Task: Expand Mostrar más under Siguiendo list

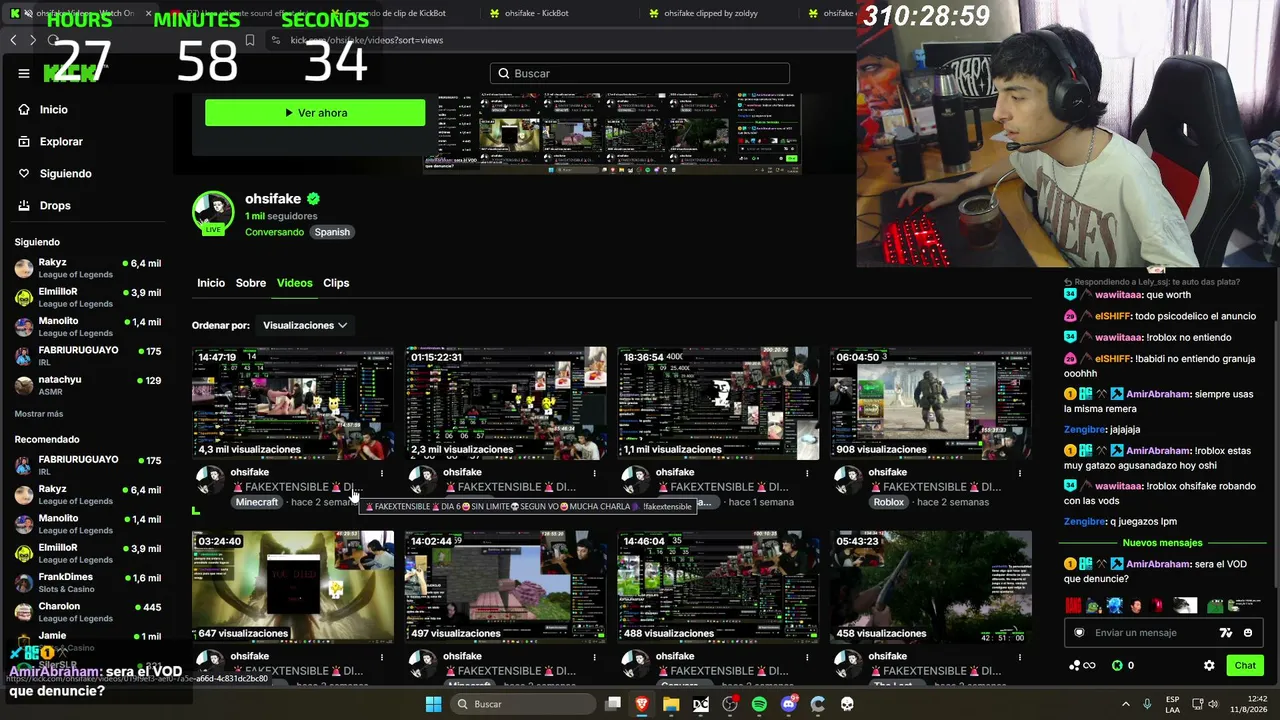Action: 39,414
